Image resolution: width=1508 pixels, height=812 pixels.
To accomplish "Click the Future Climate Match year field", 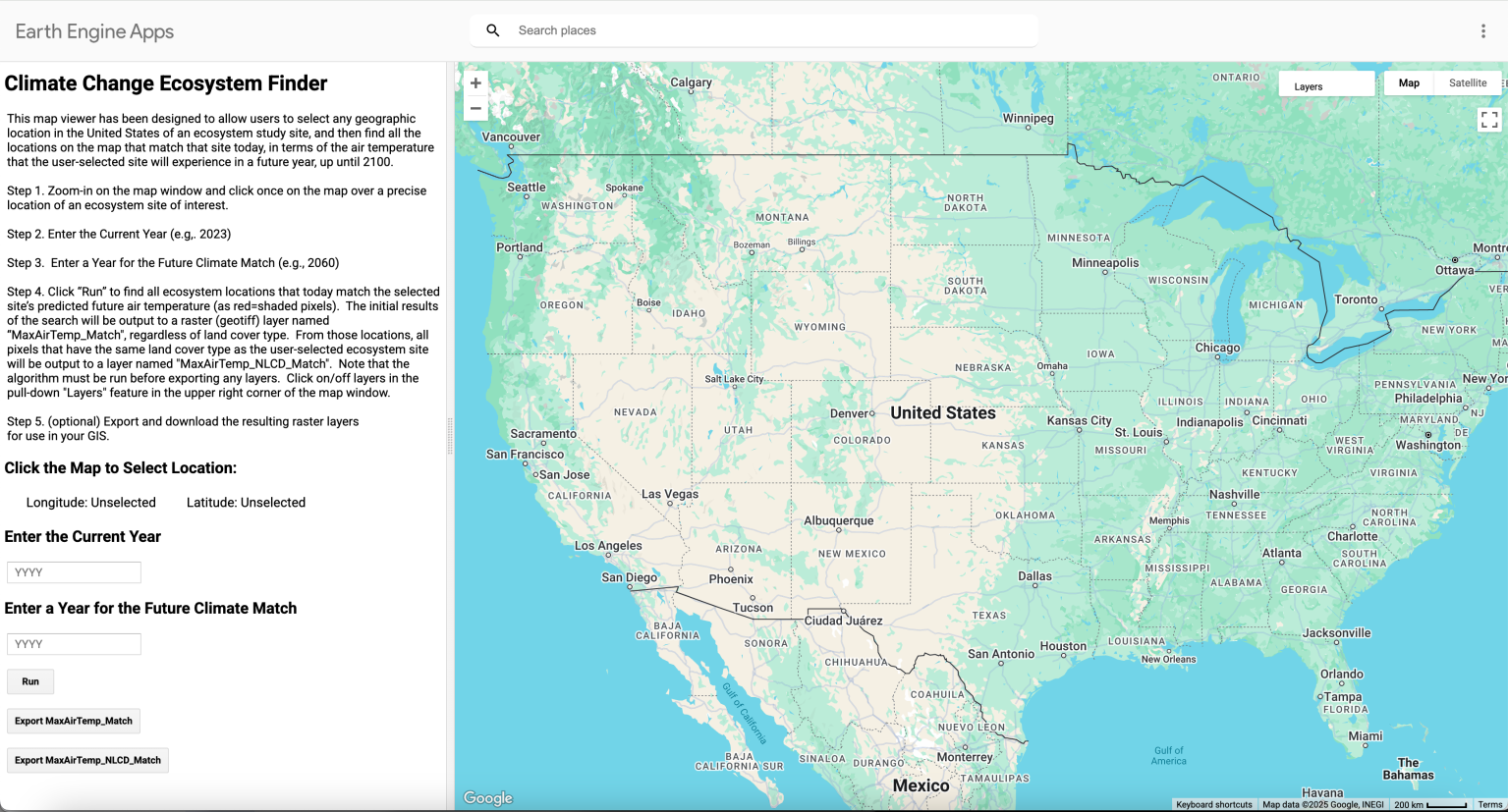I will coord(74,644).
